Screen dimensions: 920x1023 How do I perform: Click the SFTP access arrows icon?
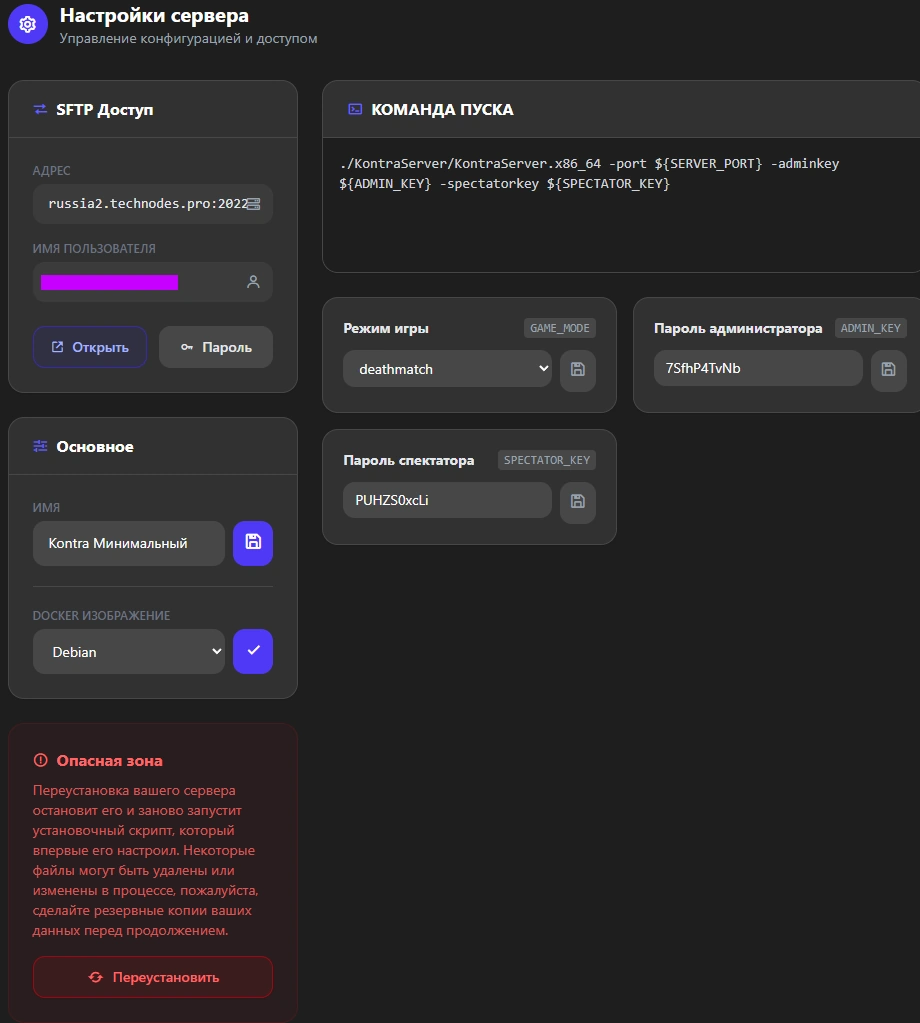(x=40, y=110)
